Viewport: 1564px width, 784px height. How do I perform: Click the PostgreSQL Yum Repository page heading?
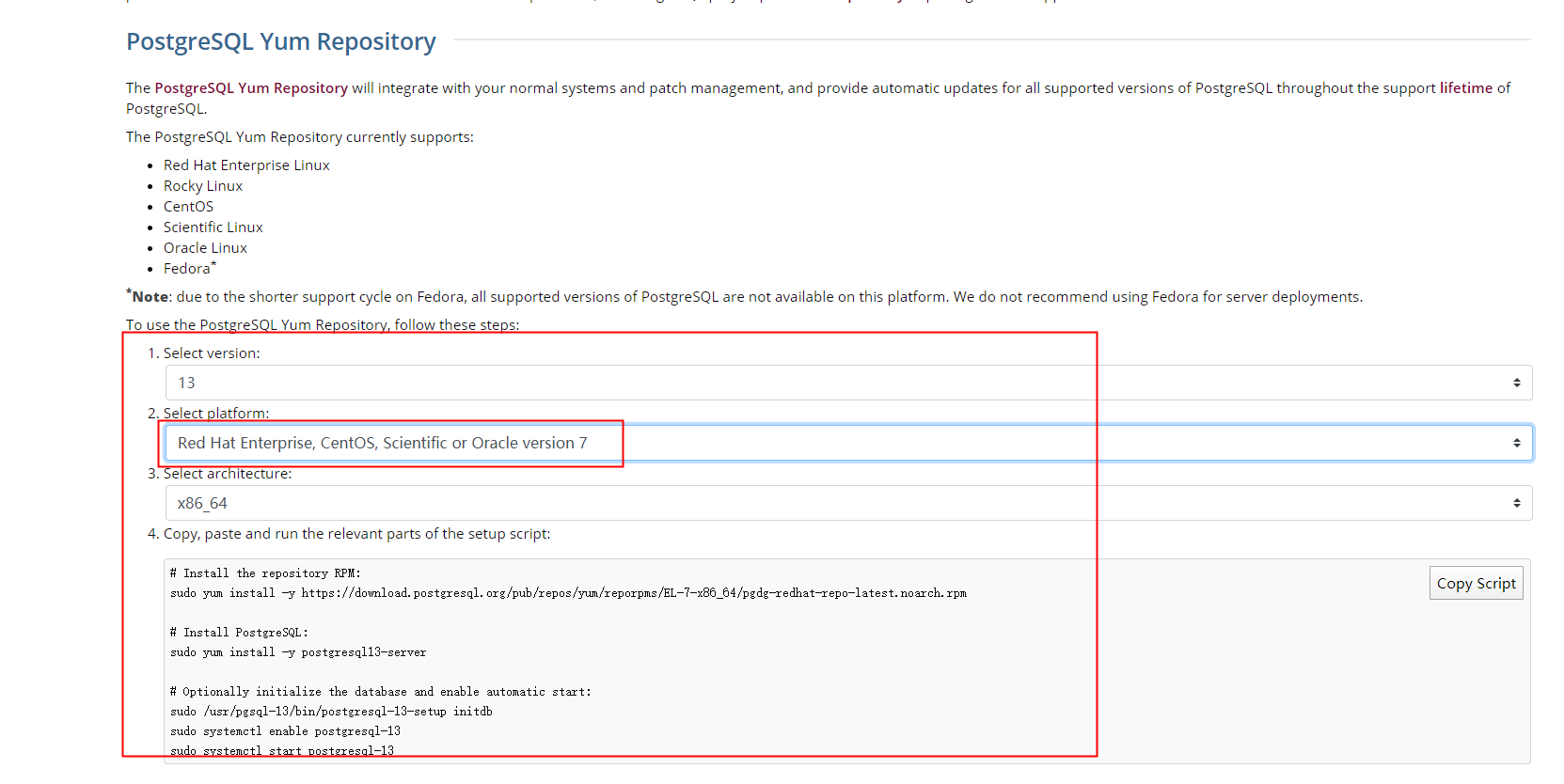tap(281, 41)
